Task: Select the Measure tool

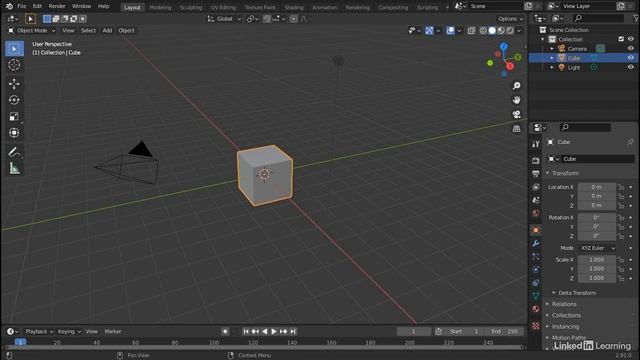Action: tap(14, 168)
